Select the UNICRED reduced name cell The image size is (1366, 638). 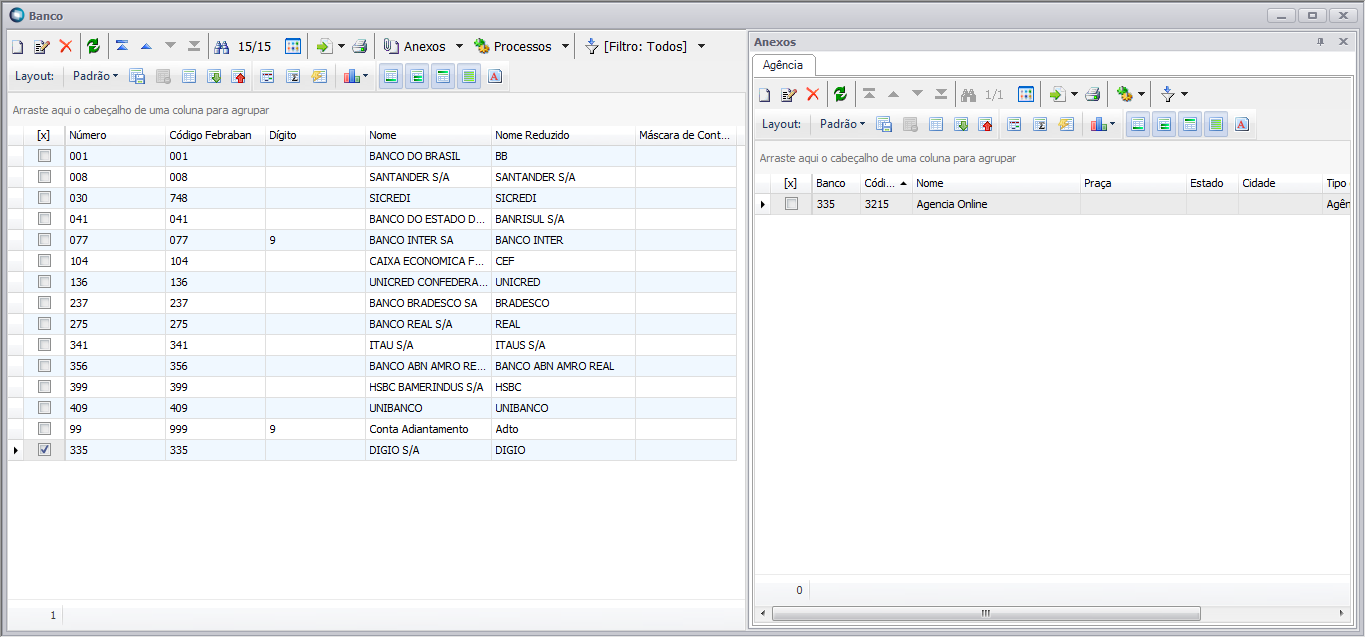click(x=563, y=282)
